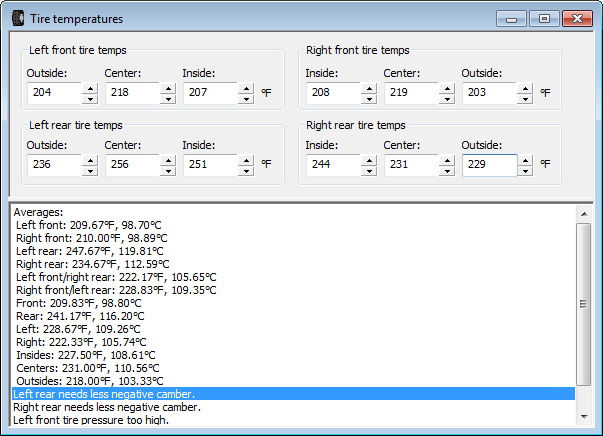Click results scrollbar down arrow

[x=584, y=416]
